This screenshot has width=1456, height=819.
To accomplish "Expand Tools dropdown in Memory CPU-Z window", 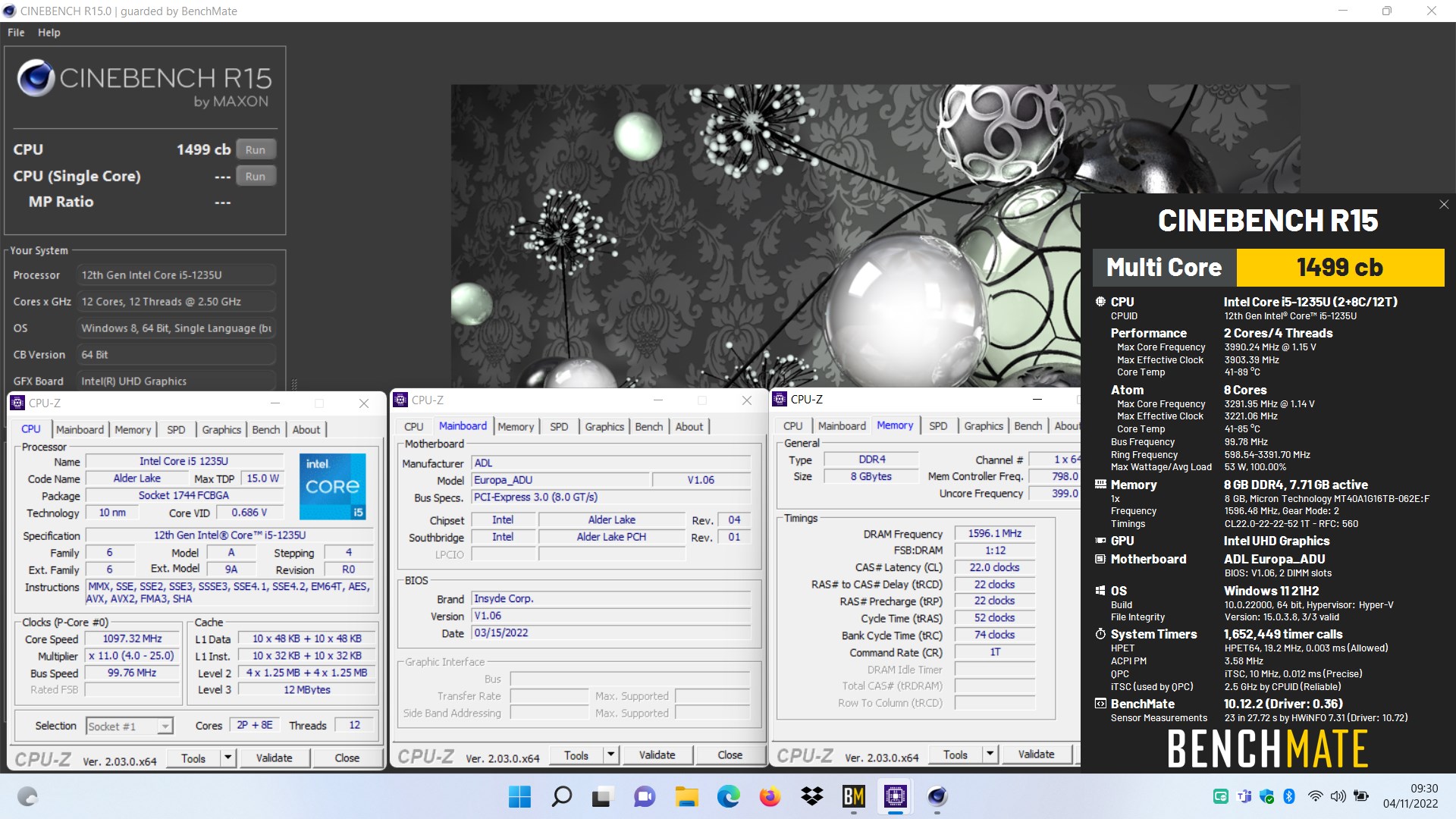I will [990, 754].
